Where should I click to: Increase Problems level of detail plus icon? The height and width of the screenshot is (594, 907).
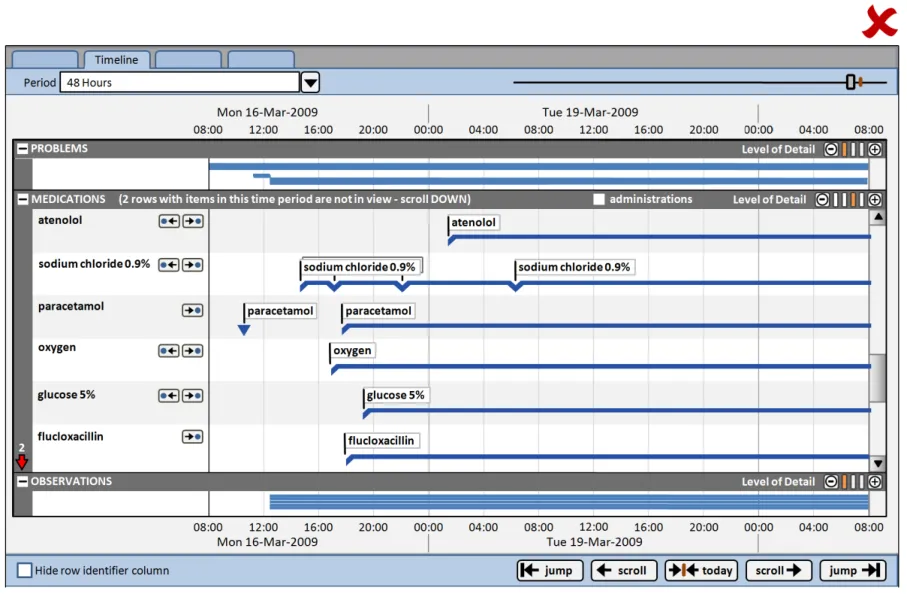point(875,150)
